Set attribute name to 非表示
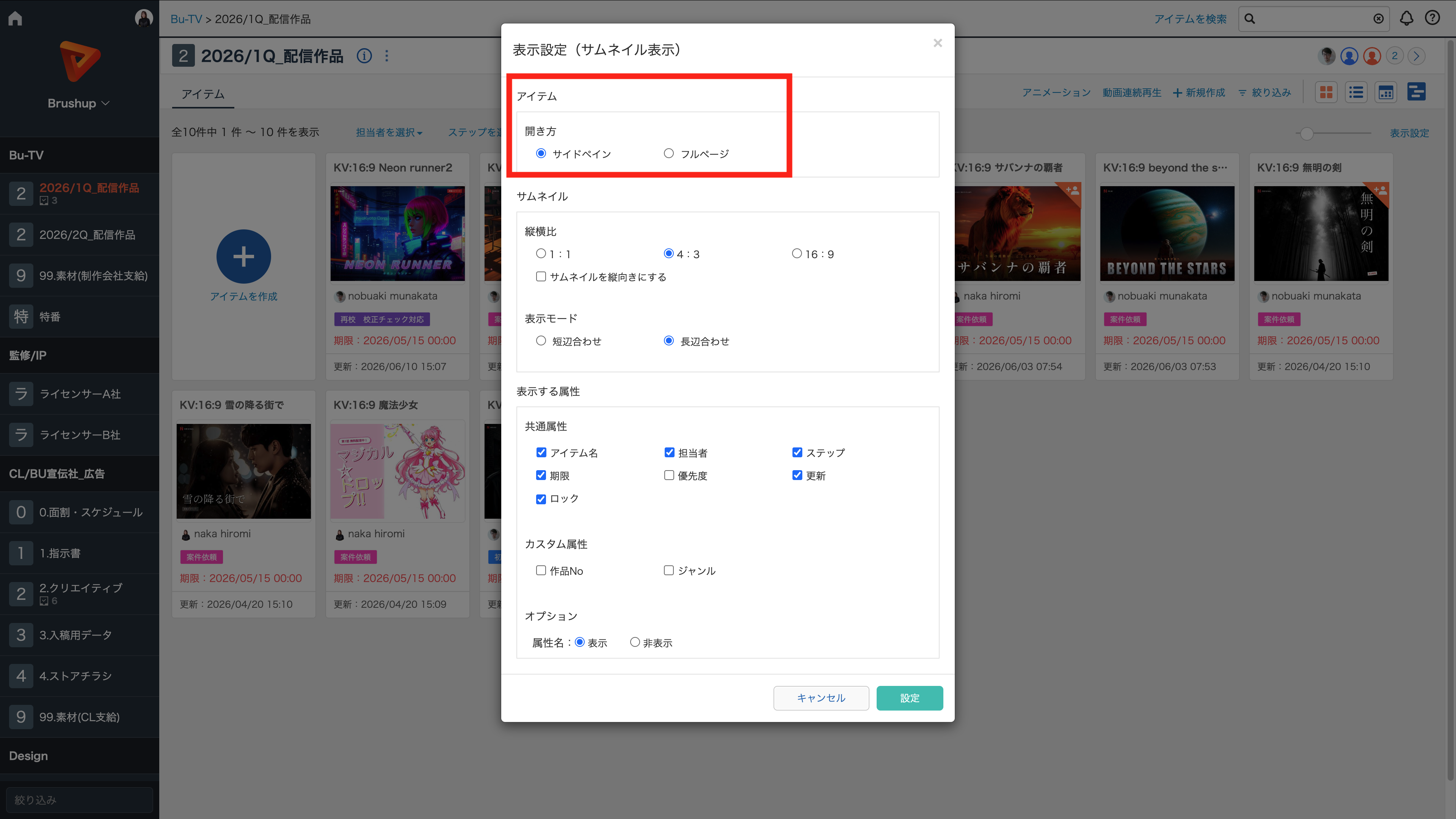 tap(635, 643)
